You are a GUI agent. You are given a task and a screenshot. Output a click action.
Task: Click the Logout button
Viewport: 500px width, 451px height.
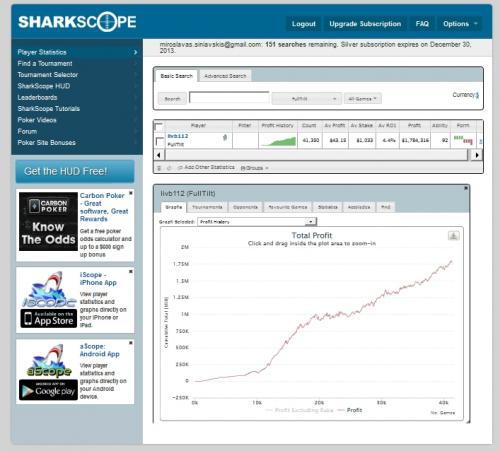coord(303,24)
